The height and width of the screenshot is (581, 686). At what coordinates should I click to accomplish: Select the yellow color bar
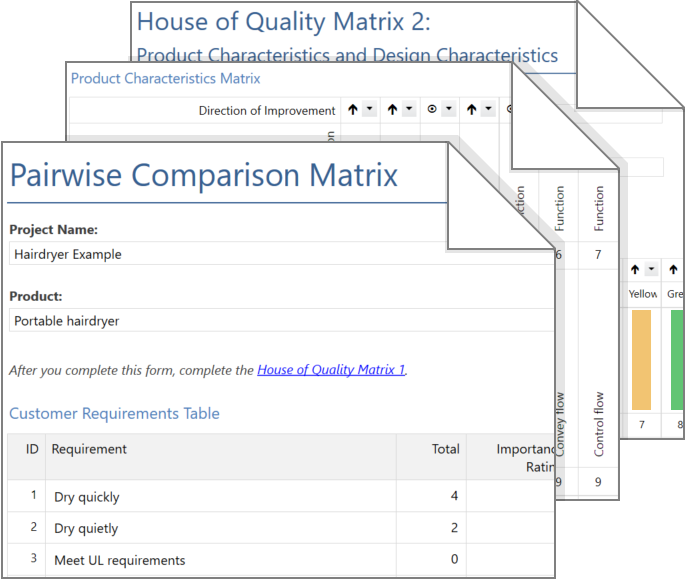click(641, 359)
